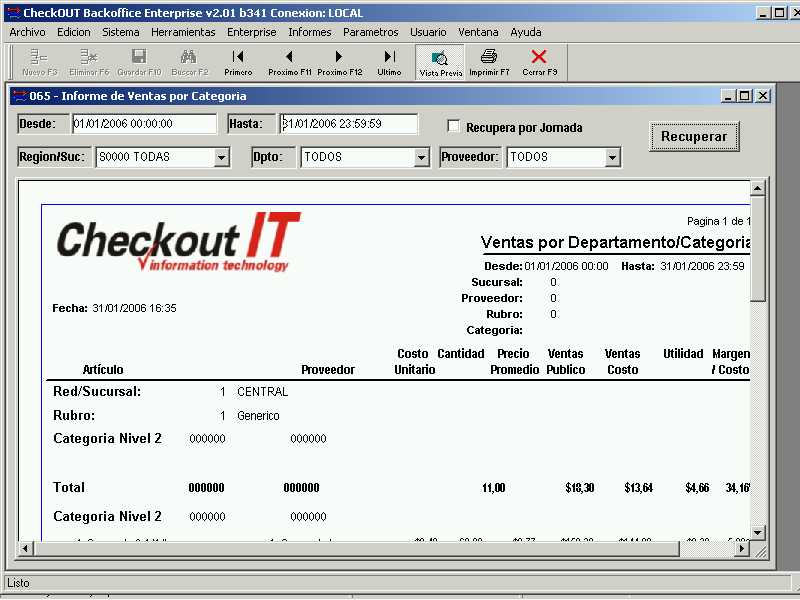Open the Parametros menu
Screen dimensions: 800x600
tap(370, 32)
